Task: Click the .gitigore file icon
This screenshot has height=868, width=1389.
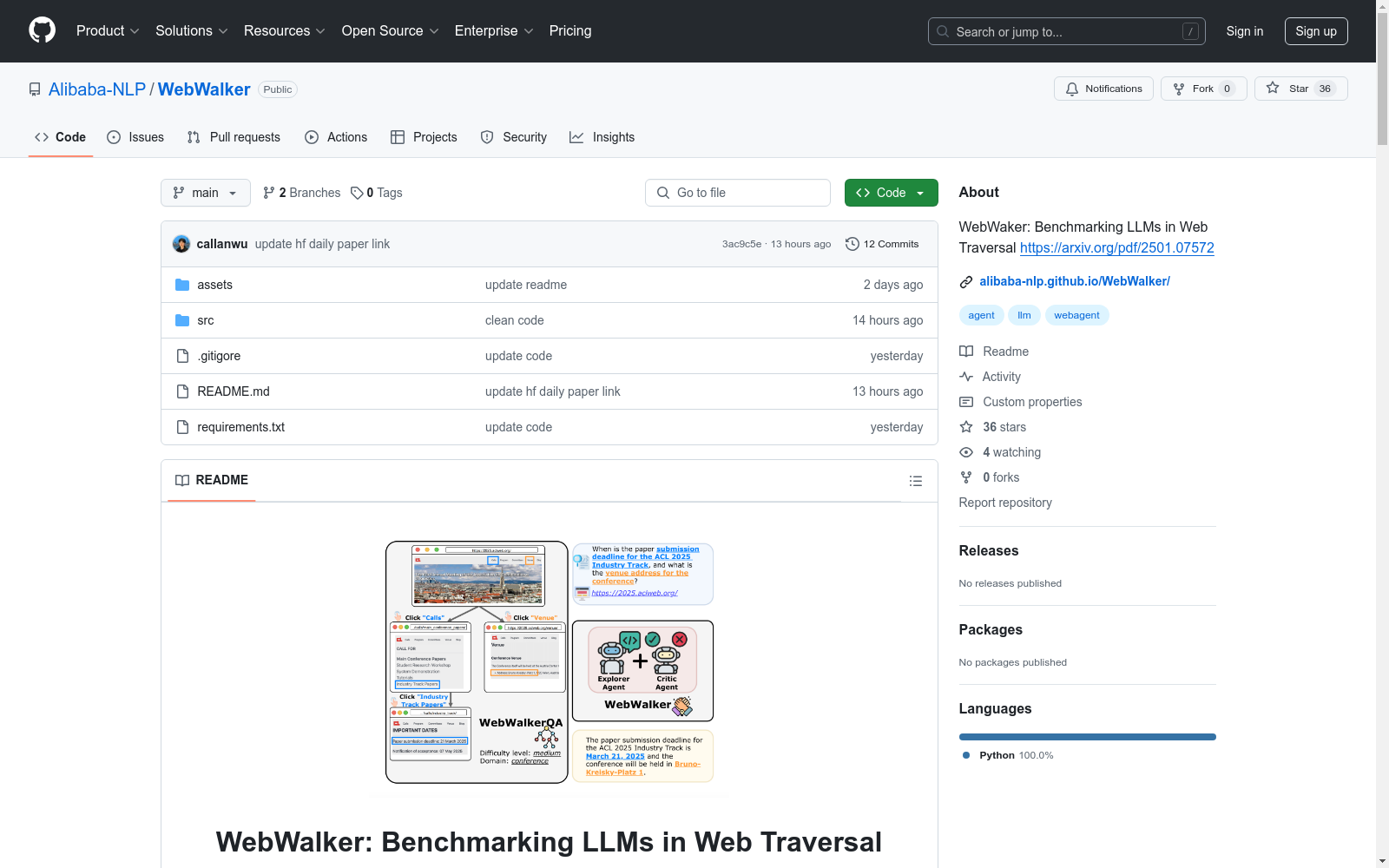Action: coord(182,356)
